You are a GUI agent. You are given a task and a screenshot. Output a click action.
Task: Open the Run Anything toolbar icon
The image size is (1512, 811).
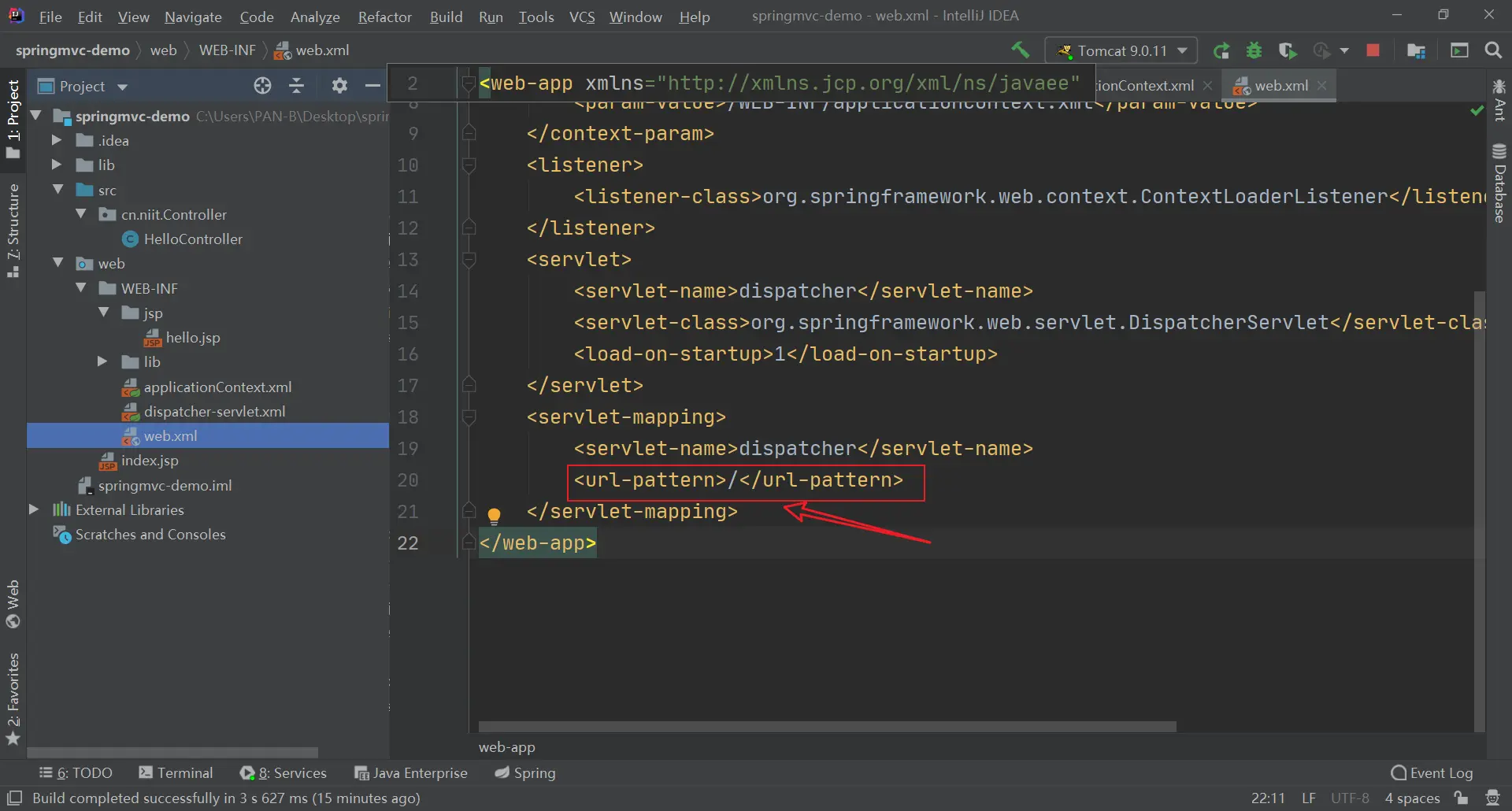(x=1459, y=50)
